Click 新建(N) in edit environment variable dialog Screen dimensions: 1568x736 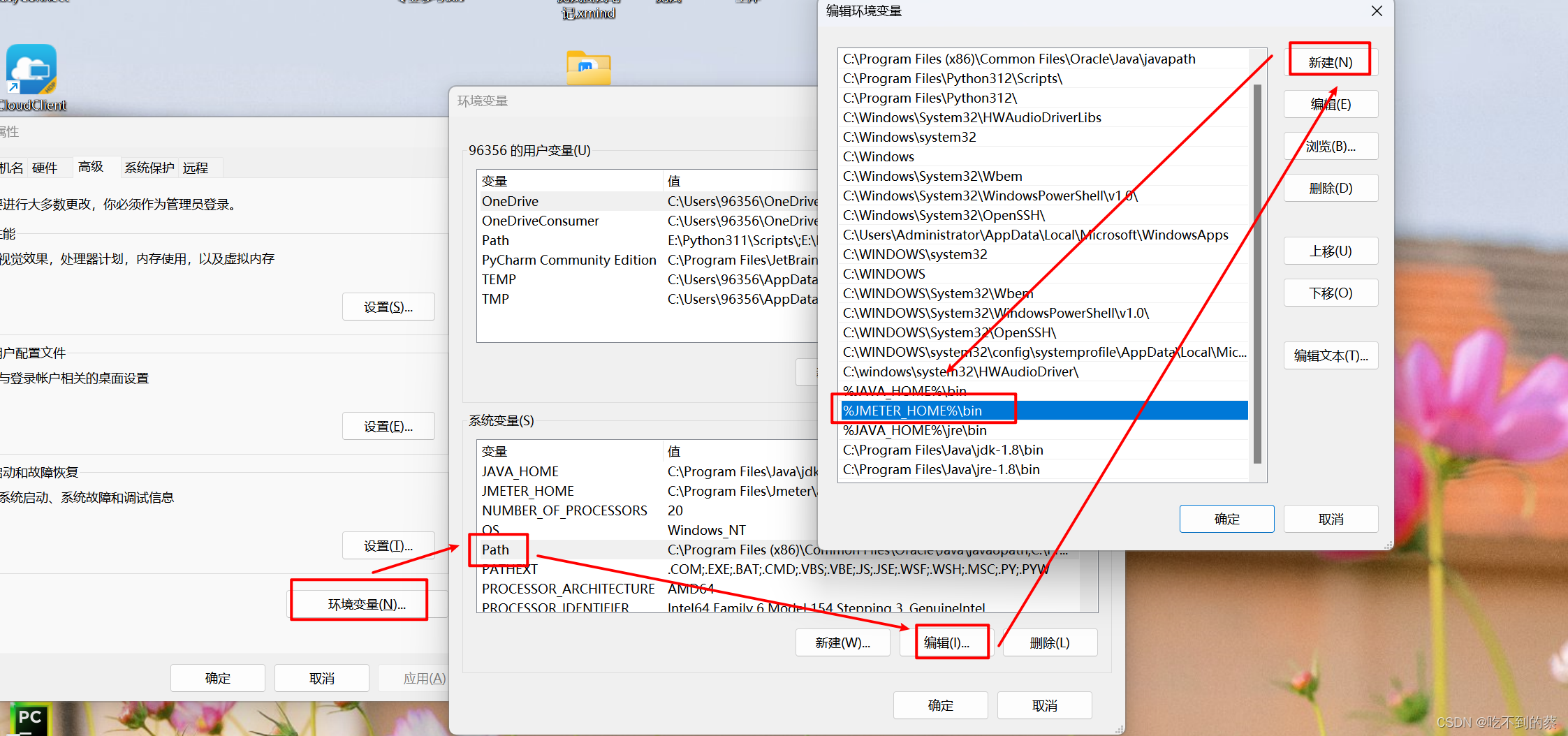pos(1331,62)
